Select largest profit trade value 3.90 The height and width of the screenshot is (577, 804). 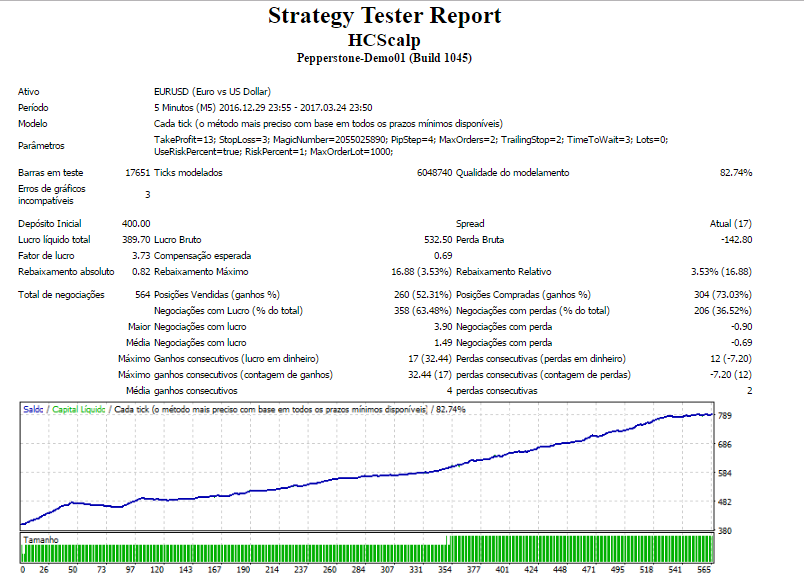click(443, 327)
